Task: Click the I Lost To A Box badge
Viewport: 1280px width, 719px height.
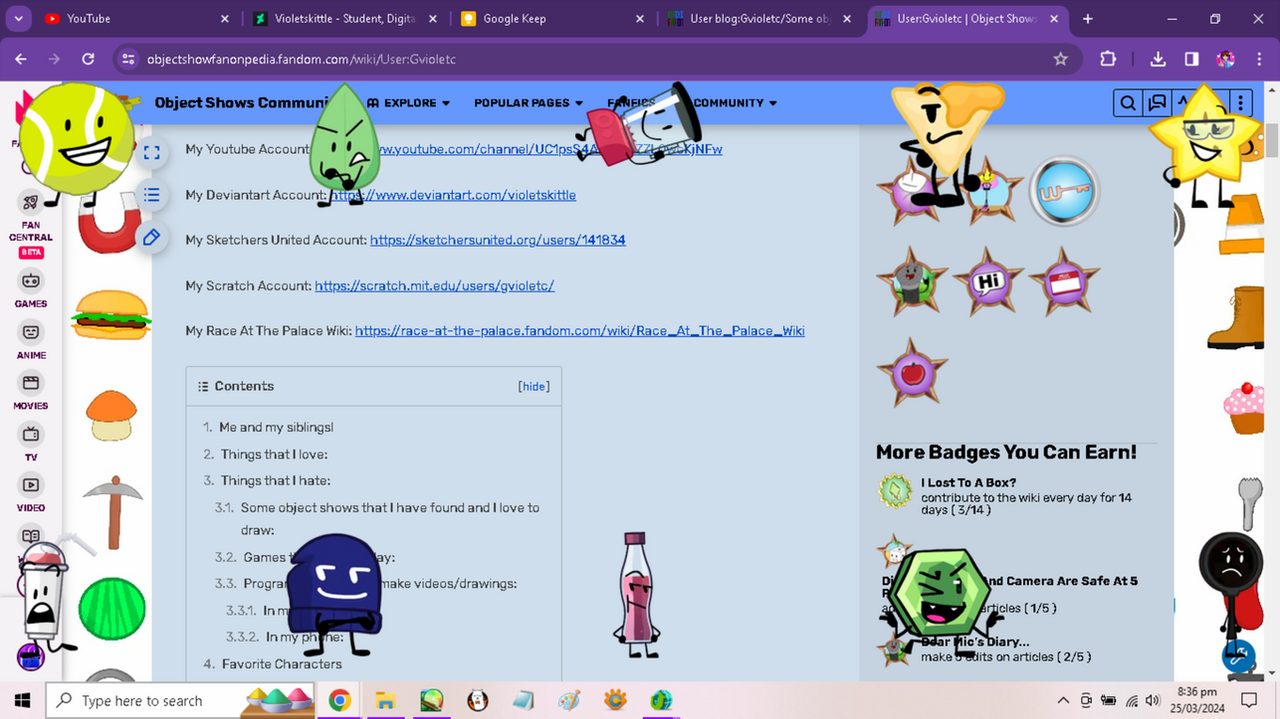Action: (x=893, y=489)
